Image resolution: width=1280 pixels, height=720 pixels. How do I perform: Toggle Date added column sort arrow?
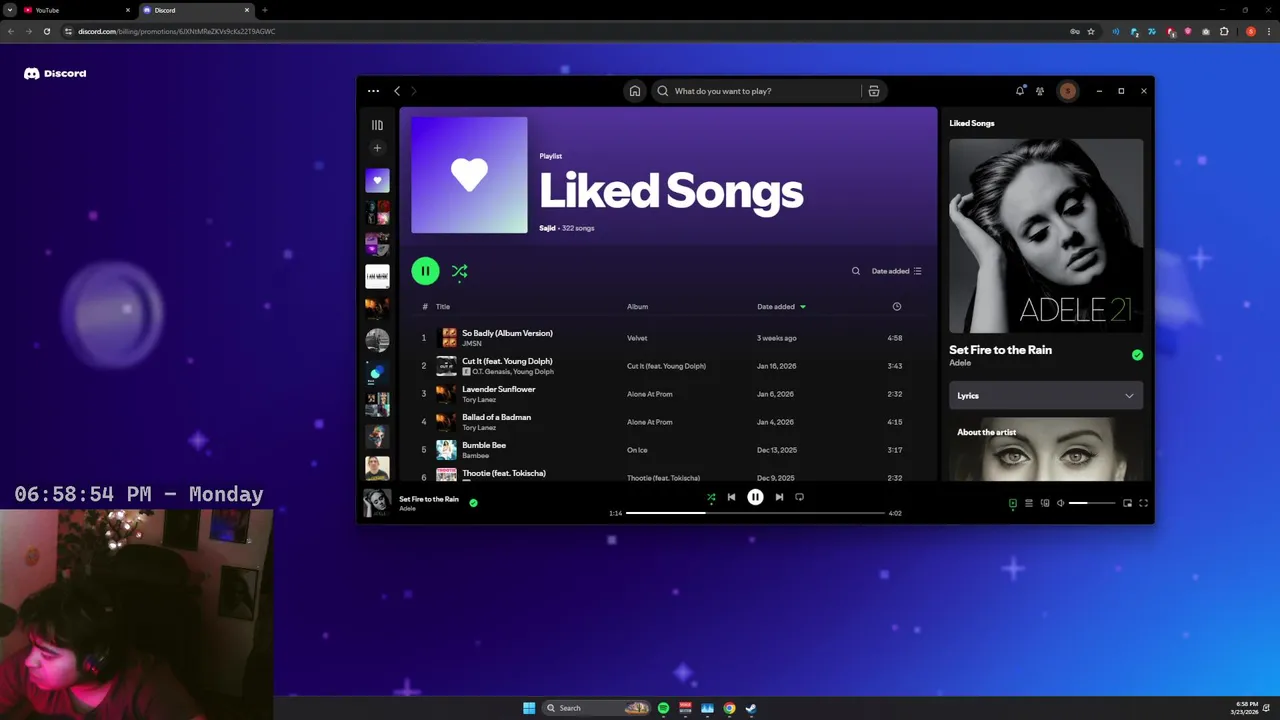pyautogui.click(x=803, y=307)
